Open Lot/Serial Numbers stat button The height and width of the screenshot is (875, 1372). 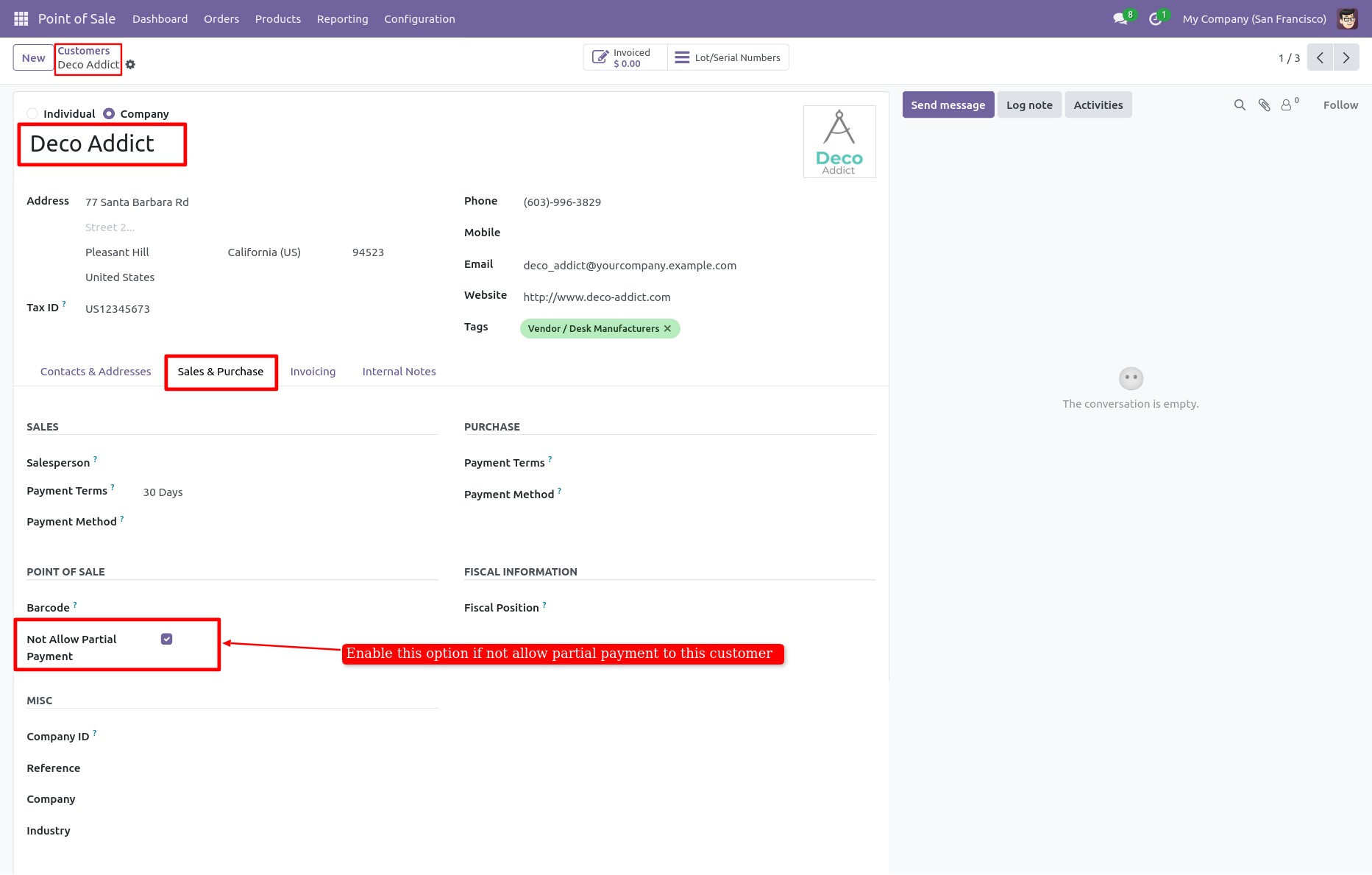728,57
